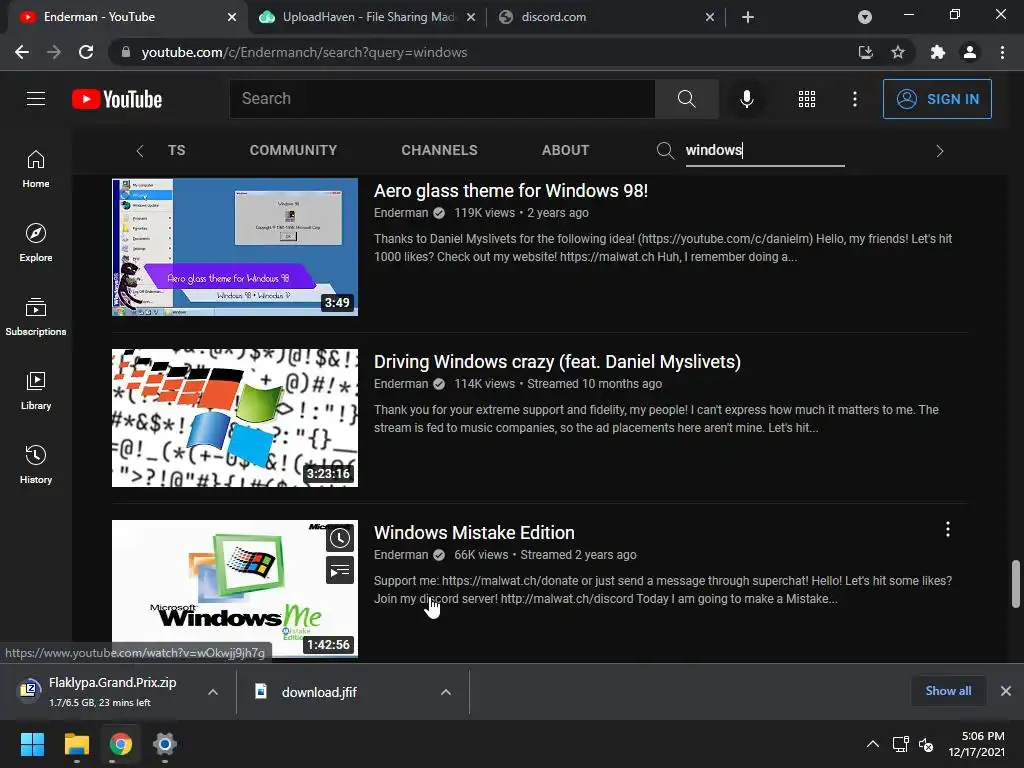The width and height of the screenshot is (1024, 768).
Task: Click install app icon in address bar
Action: click(865, 52)
